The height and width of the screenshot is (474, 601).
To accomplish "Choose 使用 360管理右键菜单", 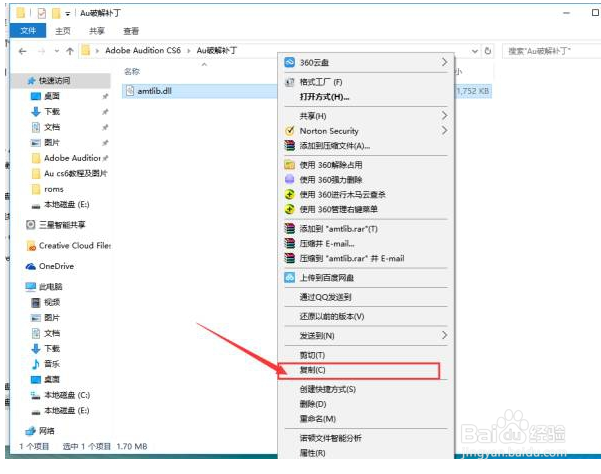I will coord(366,209).
